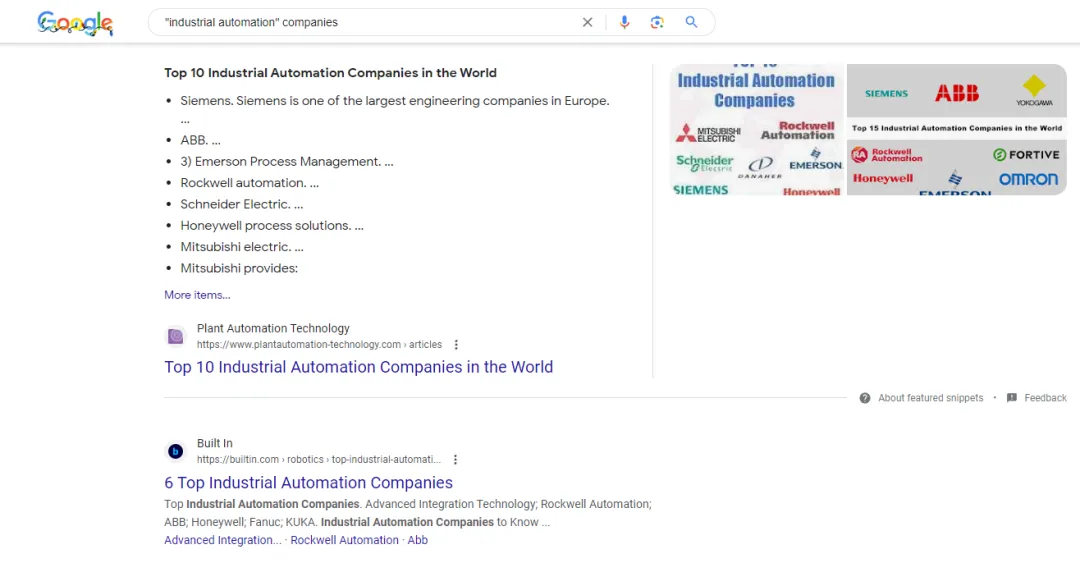The width and height of the screenshot is (1080, 563).
Task: Clear the search box text
Action: click(587, 22)
